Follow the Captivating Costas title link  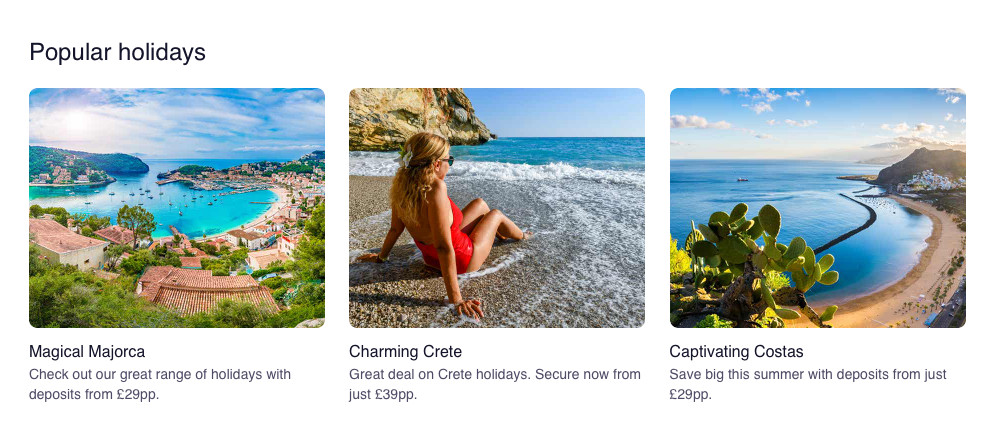tap(736, 352)
